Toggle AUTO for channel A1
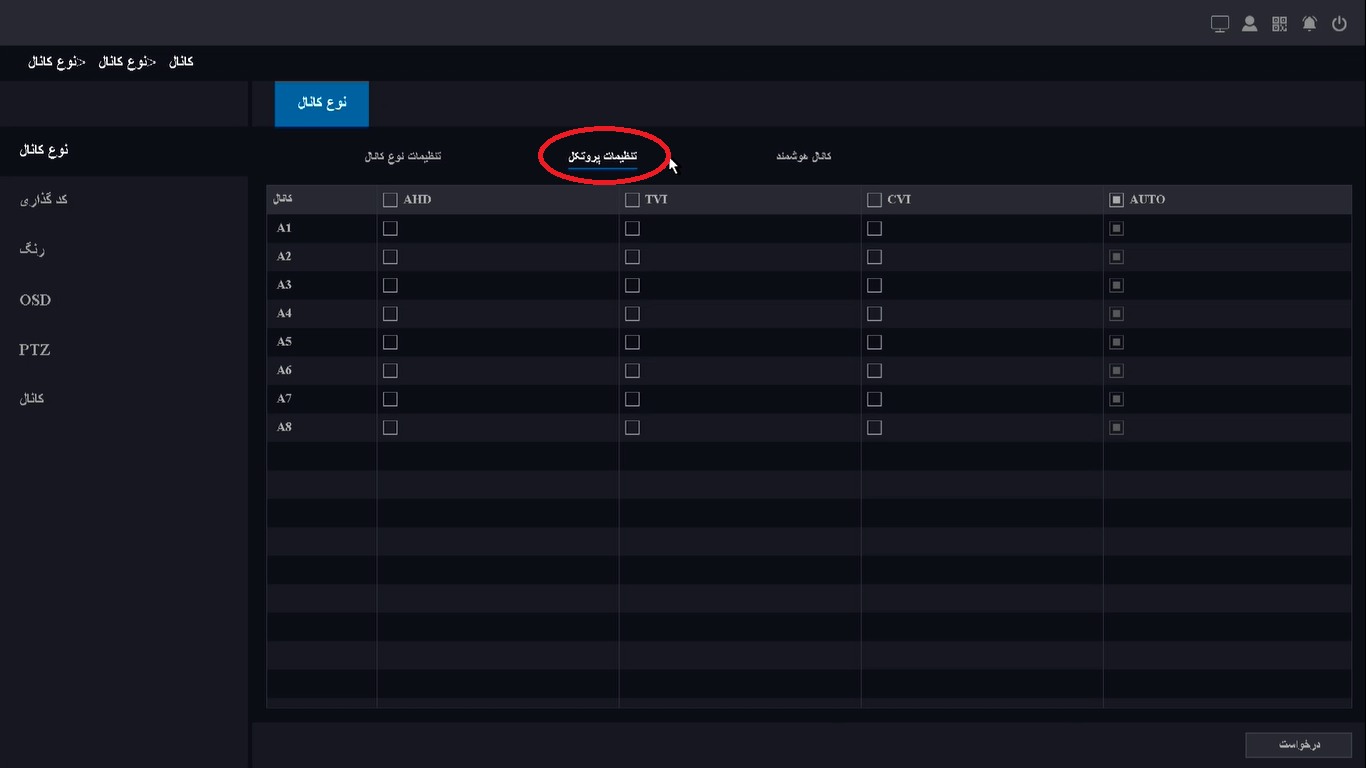1366x768 pixels. [1117, 228]
